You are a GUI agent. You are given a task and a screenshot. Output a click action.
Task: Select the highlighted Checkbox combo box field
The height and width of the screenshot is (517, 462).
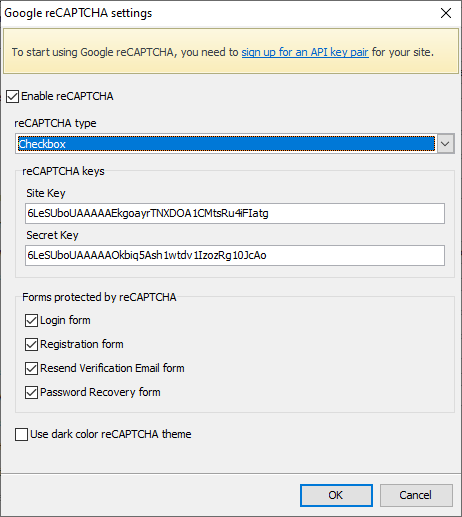[226, 144]
